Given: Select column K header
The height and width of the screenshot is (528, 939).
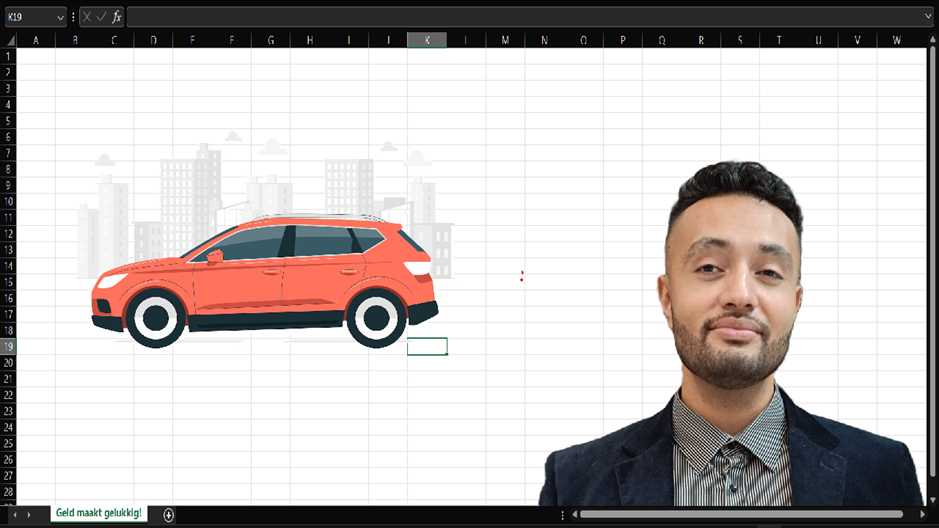Looking at the screenshot, I should pyautogui.click(x=427, y=40).
